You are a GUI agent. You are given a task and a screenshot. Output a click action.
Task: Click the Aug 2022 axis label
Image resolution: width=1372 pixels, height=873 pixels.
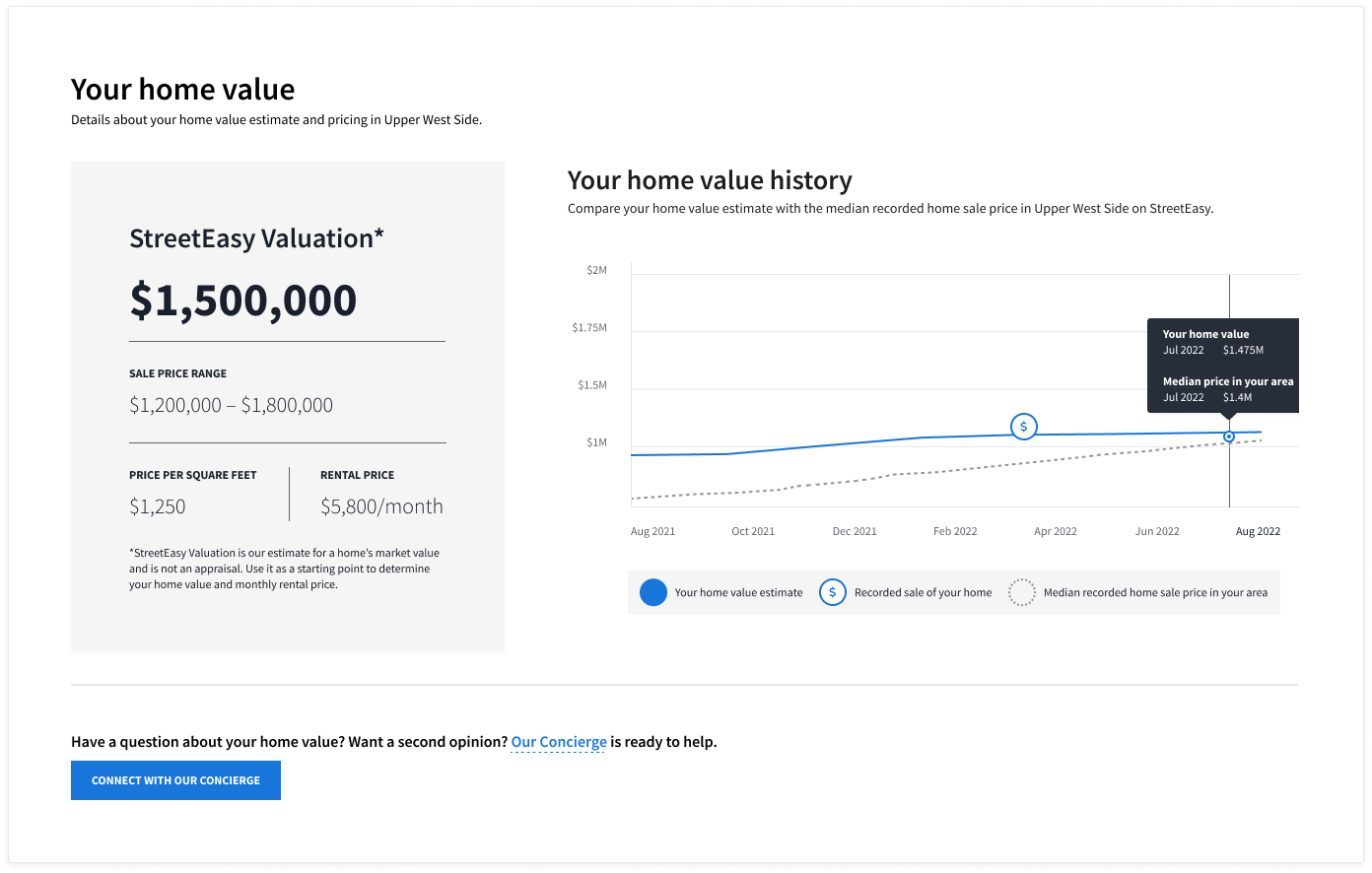click(1258, 531)
